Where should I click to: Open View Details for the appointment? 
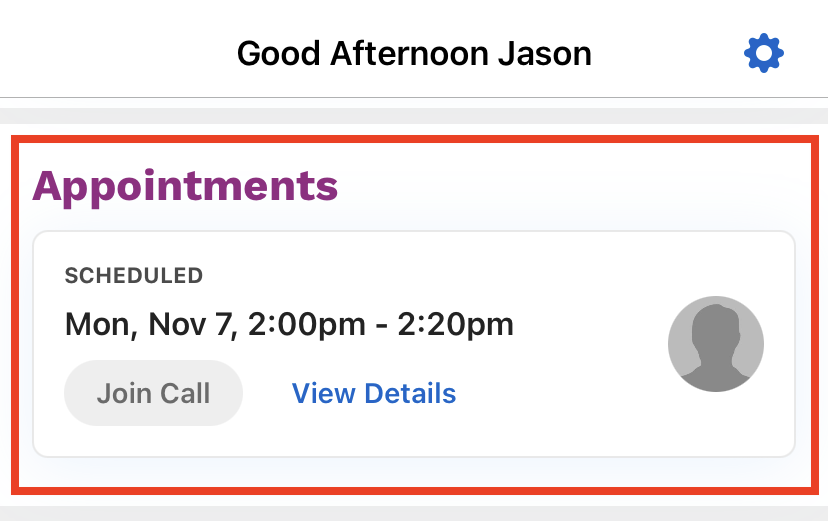374,393
